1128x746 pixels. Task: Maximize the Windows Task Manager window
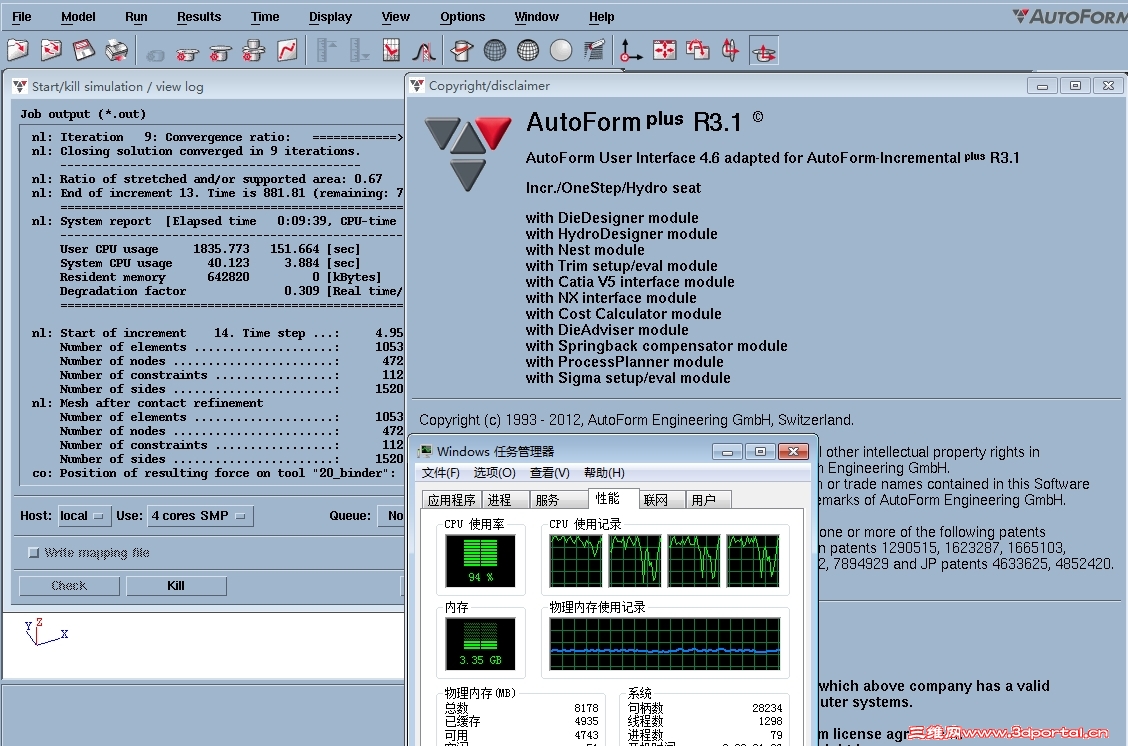(x=760, y=451)
